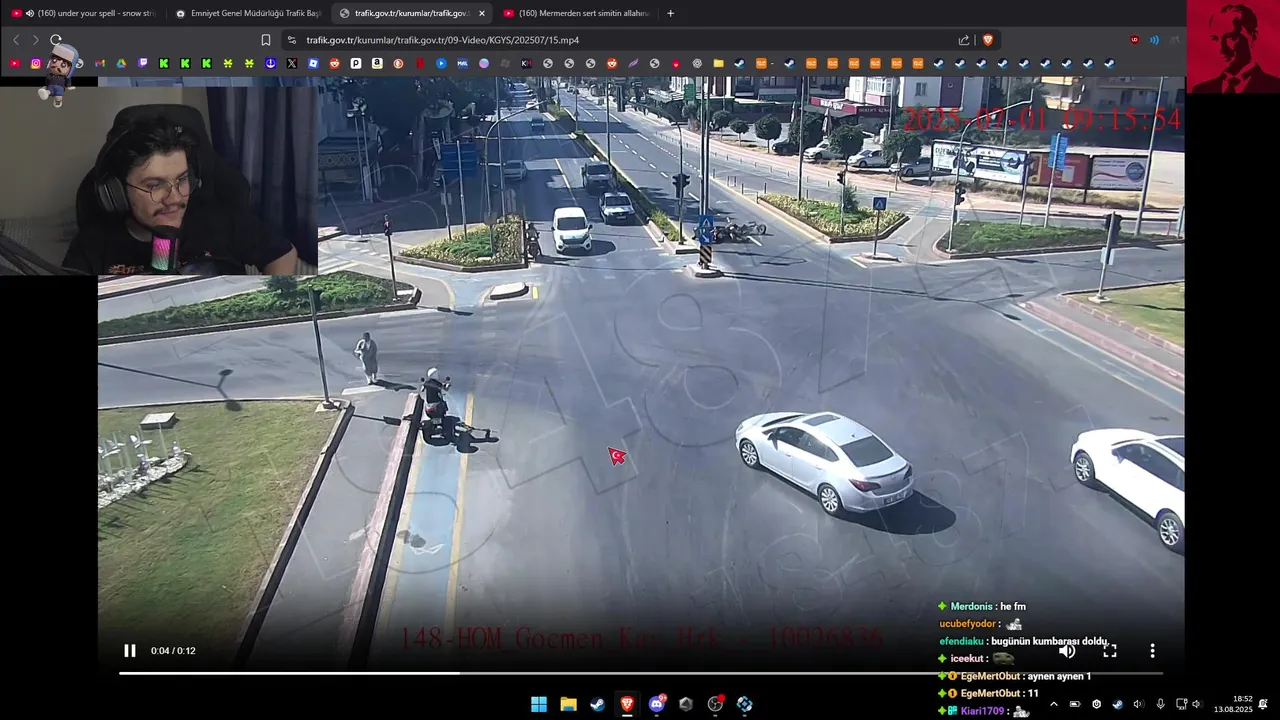The height and width of the screenshot is (720, 1280).
Task: Show hidden system tray icons
Action: tap(1053, 704)
